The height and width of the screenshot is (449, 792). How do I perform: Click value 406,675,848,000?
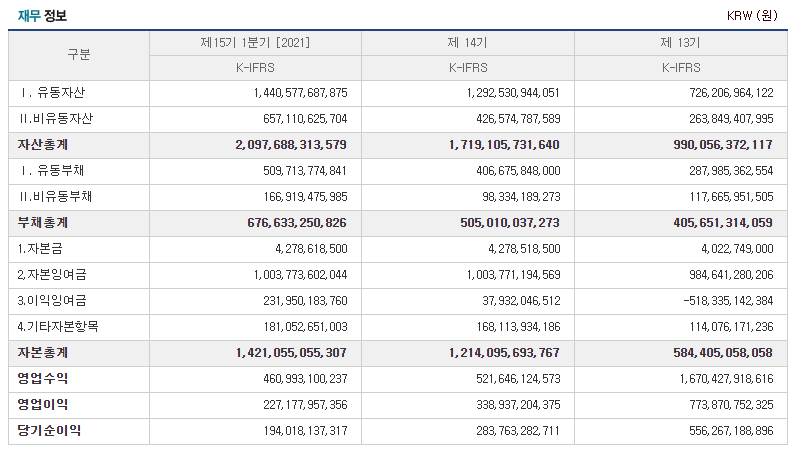click(x=518, y=171)
